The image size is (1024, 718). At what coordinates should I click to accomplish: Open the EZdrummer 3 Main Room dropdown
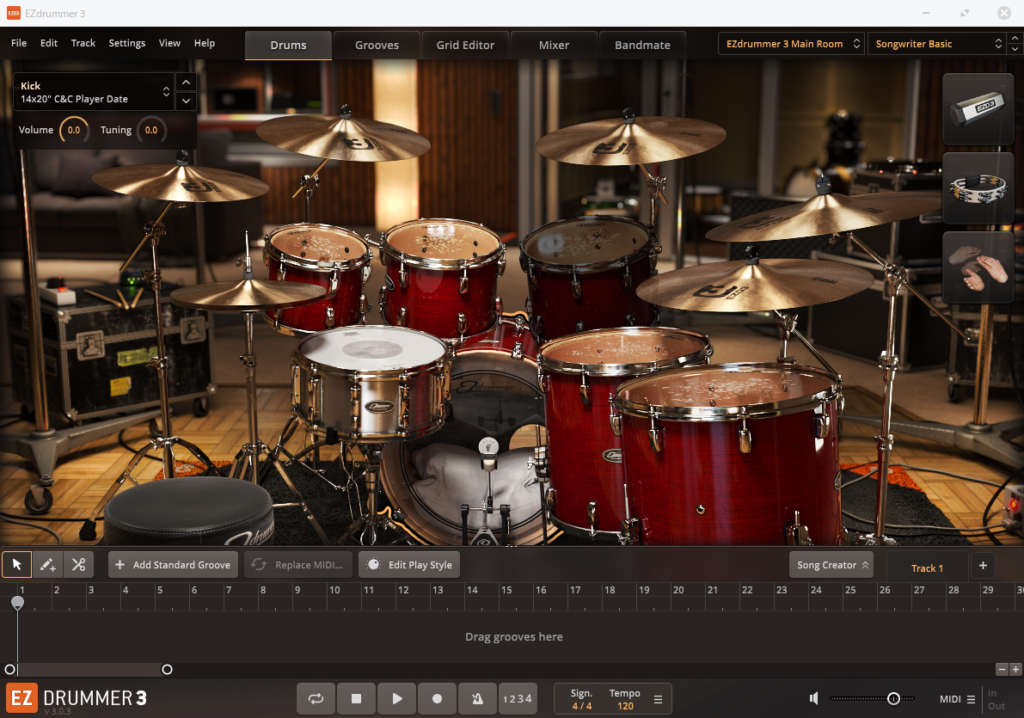tap(791, 44)
